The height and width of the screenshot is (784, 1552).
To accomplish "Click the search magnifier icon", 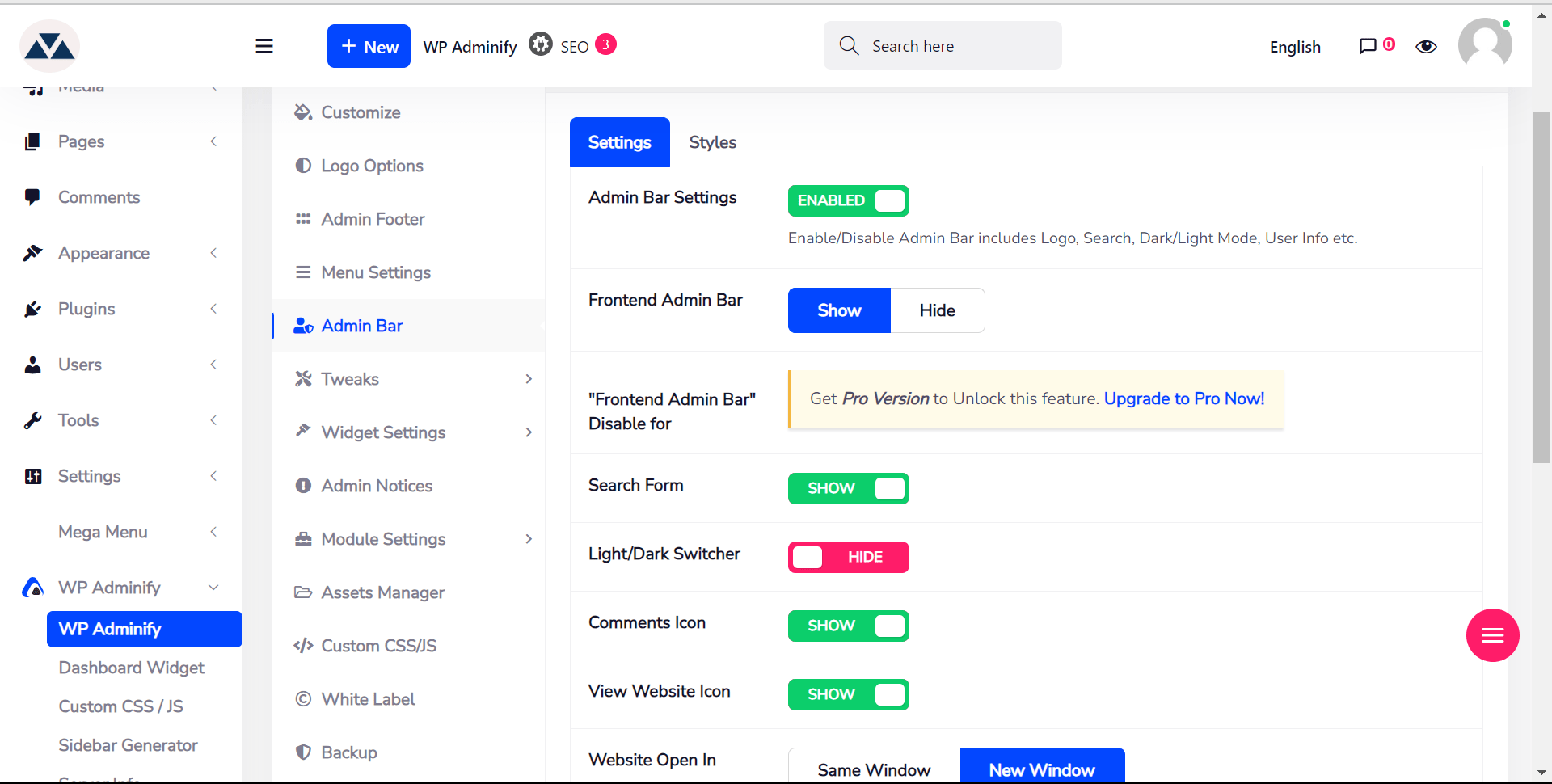I will 849,45.
